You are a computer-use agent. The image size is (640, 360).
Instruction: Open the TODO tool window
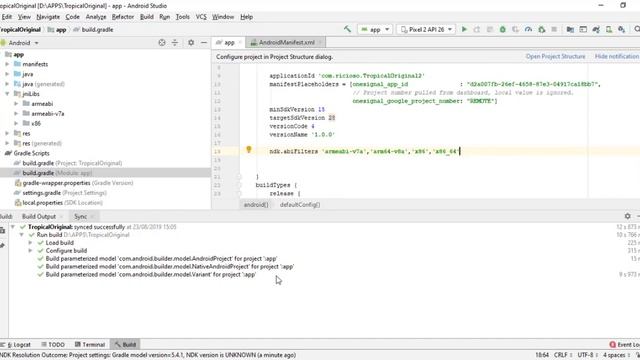(x=53, y=344)
